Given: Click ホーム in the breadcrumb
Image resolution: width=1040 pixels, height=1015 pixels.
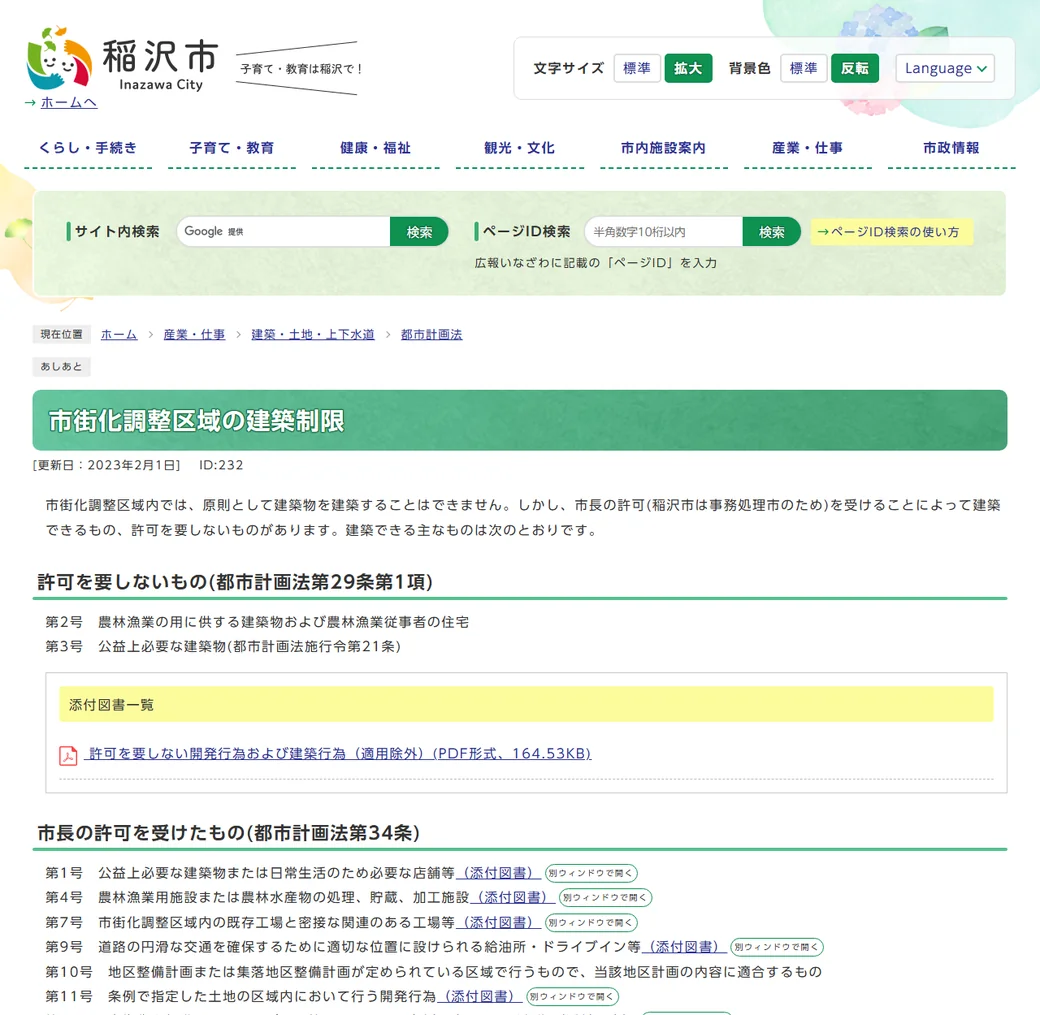Looking at the screenshot, I should pyautogui.click(x=119, y=334).
